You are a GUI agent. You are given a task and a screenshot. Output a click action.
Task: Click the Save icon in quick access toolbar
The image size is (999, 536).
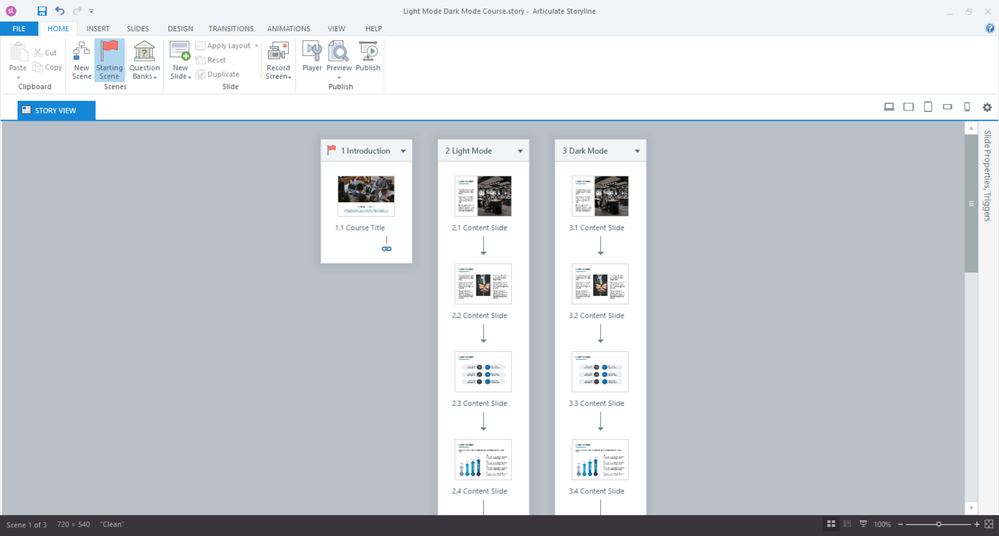(42, 11)
